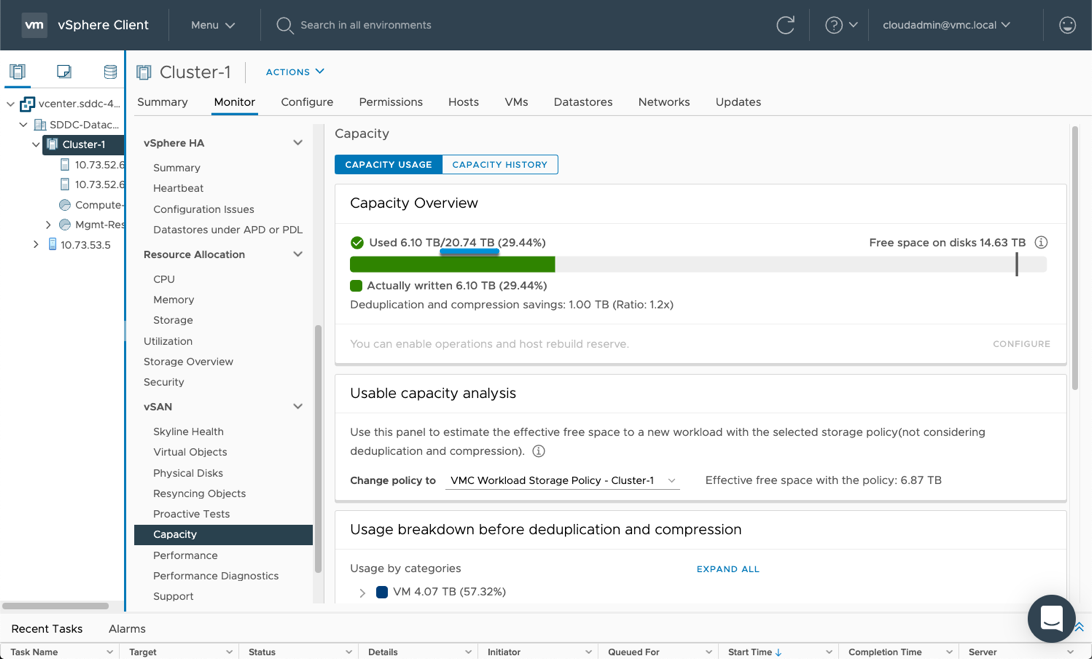Click the Start Time sort arrow
Viewport: 1092px width, 659px height.
coord(778,652)
